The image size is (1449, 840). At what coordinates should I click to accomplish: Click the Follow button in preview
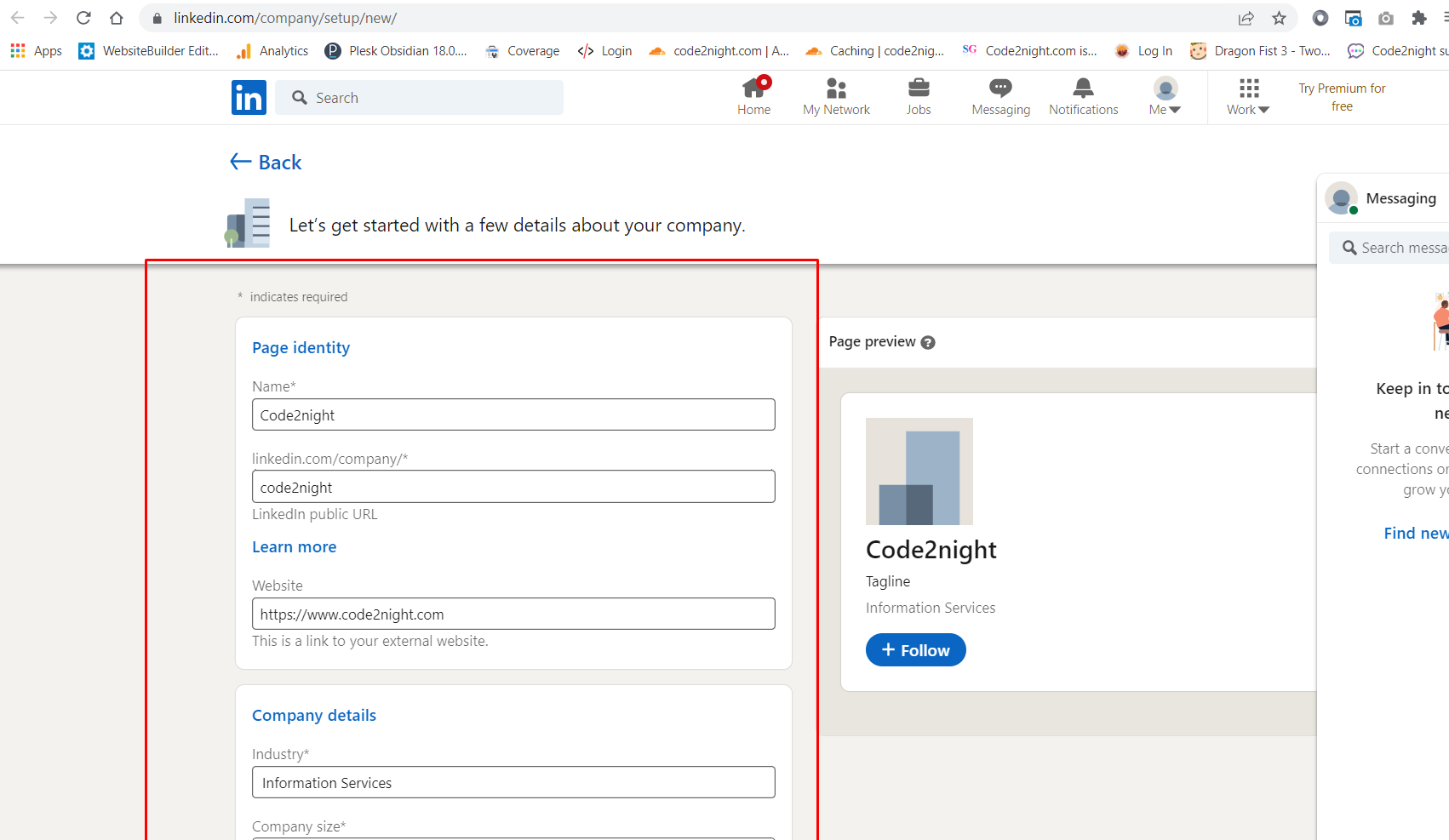click(915, 650)
